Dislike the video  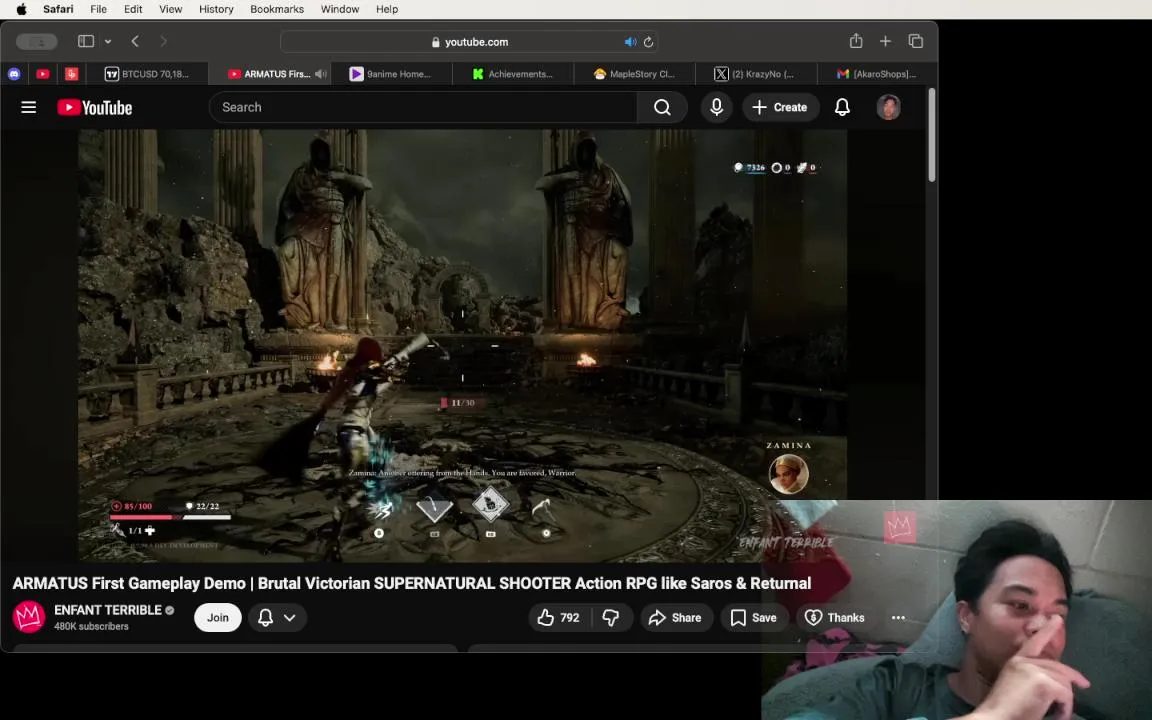tap(612, 618)
